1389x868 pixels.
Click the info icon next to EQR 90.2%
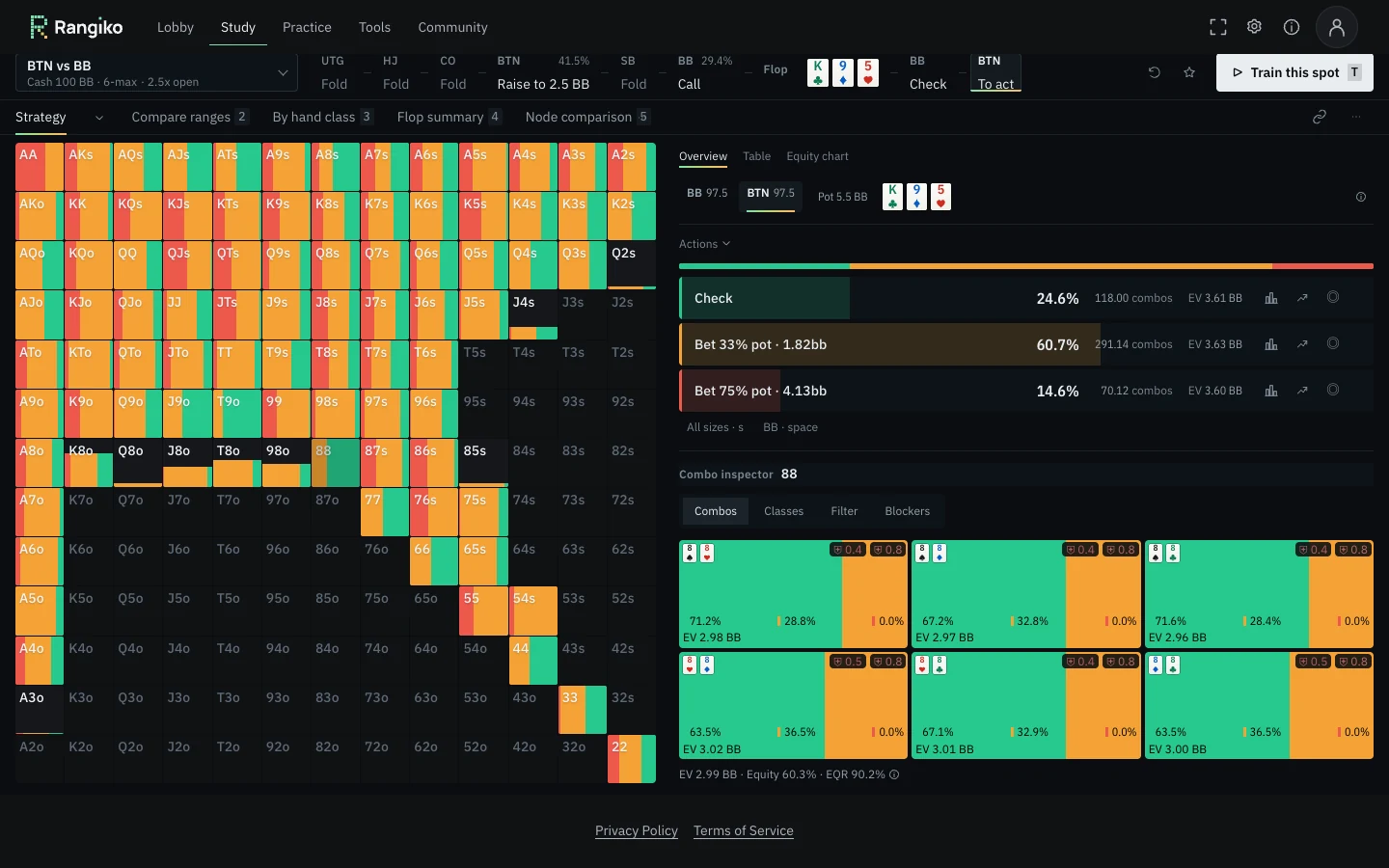click(894, 774)
